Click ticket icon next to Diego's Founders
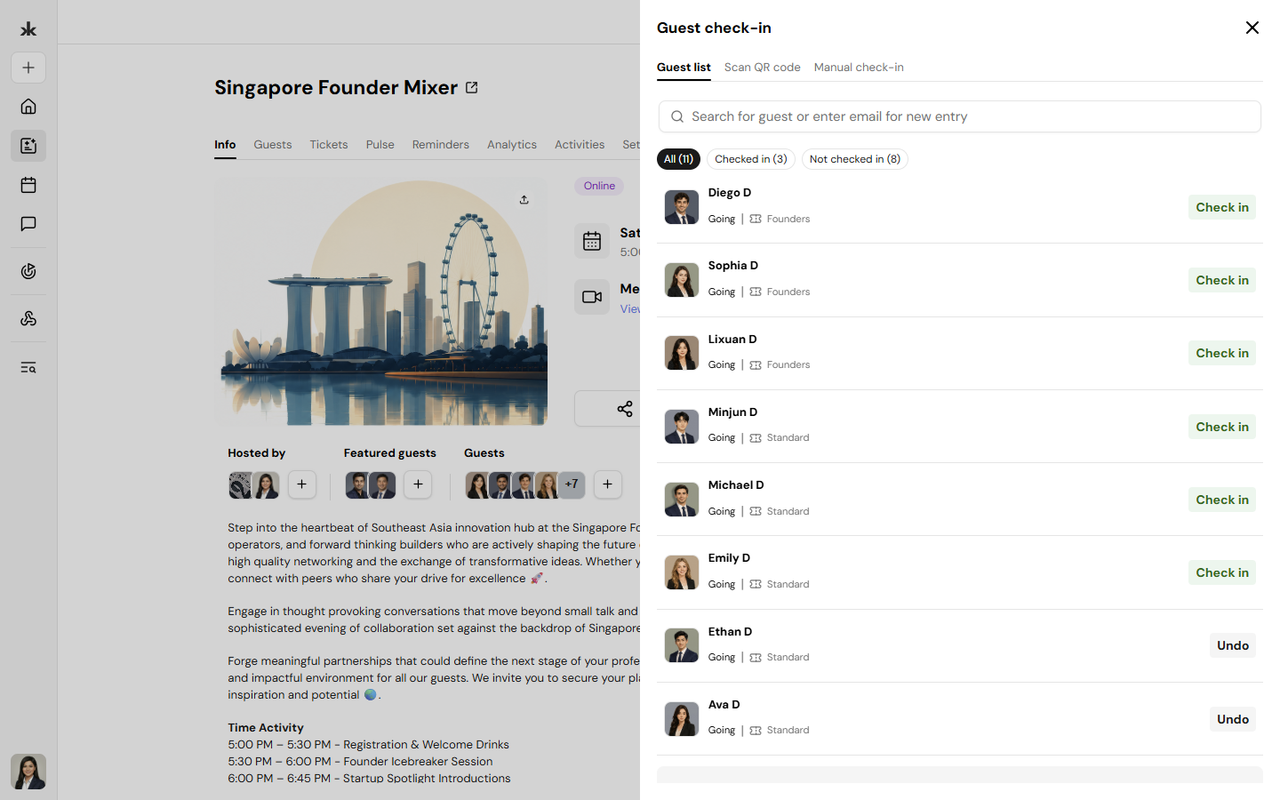Viewport: 1280px width, 800px height. (756, 219)
